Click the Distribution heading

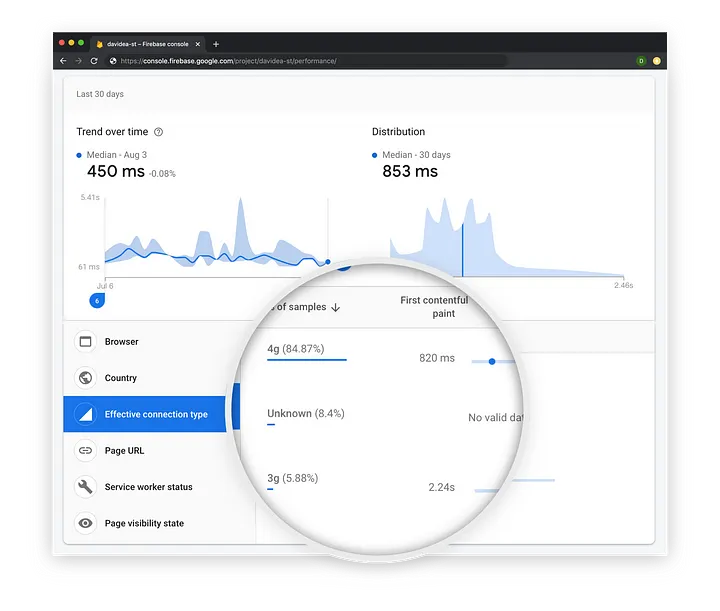[399, 132]
